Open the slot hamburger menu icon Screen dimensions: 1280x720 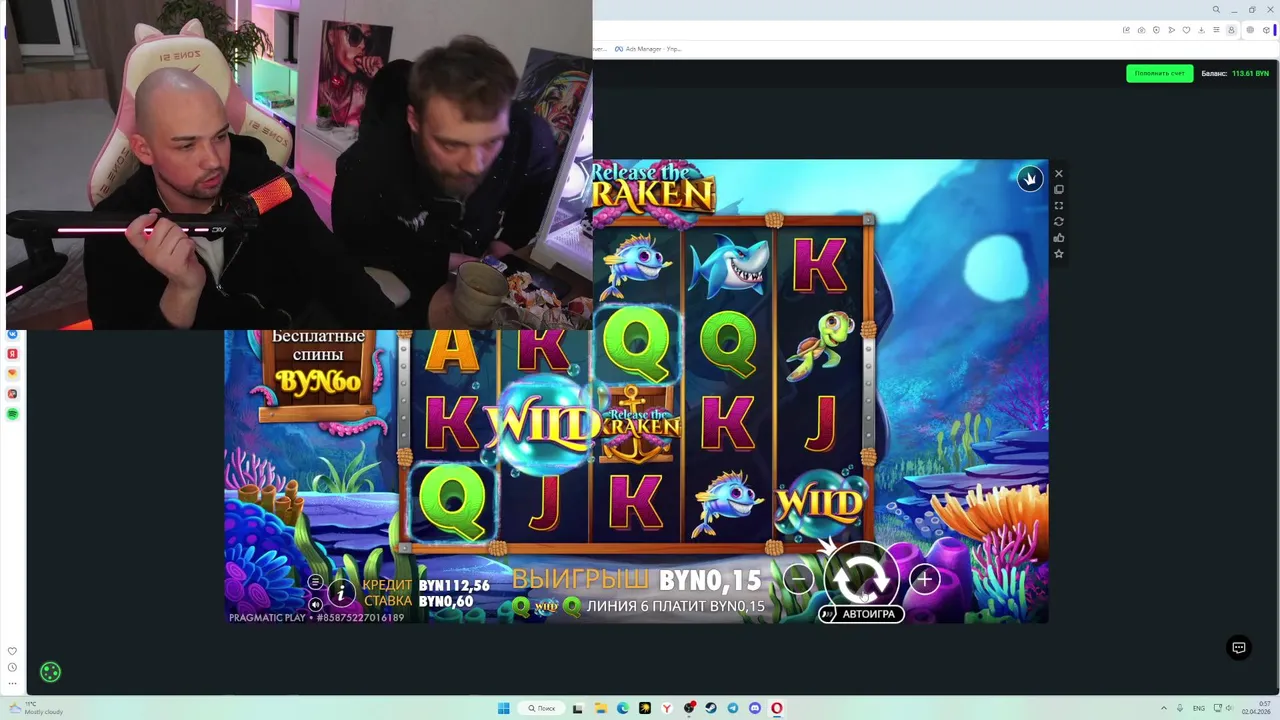[x=315, y=582]
